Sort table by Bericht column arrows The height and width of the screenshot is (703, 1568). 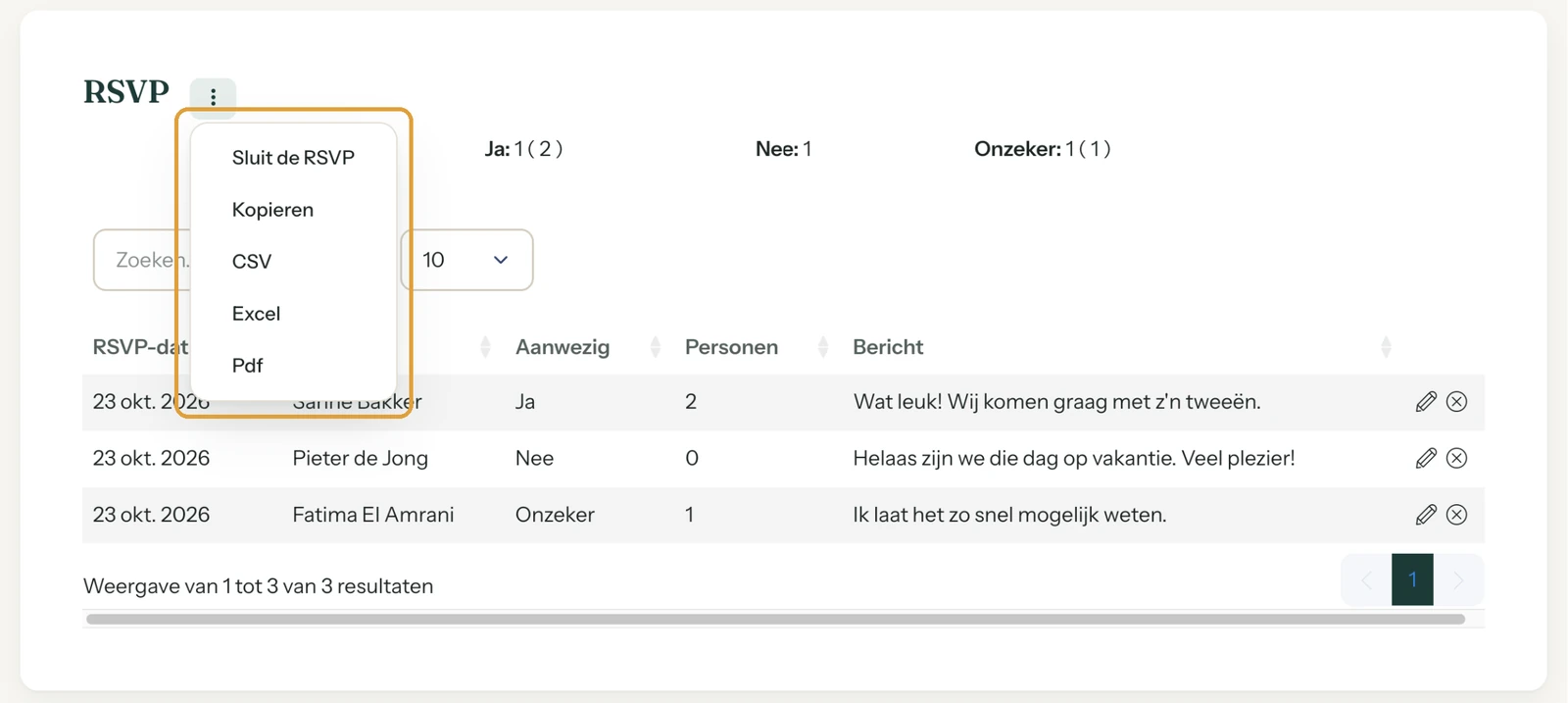tap(1386, 347)
